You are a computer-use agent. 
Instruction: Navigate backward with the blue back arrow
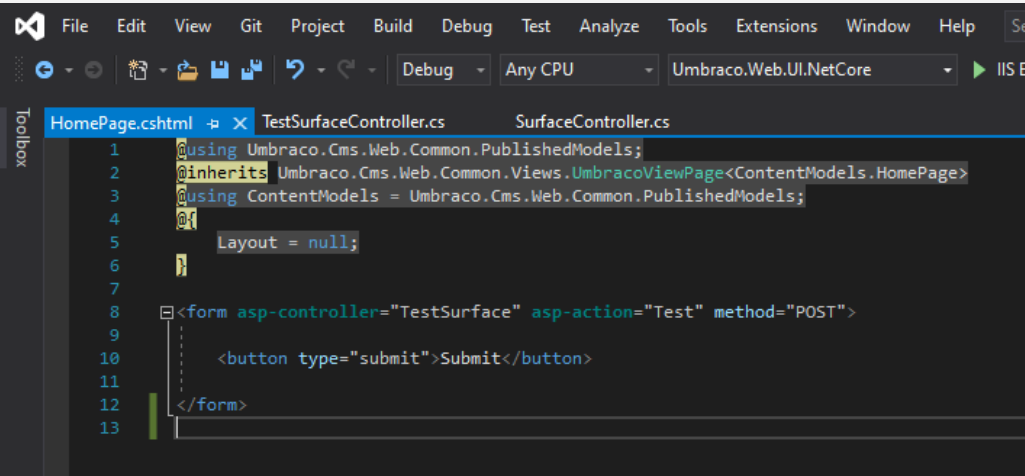pos(44,70)
